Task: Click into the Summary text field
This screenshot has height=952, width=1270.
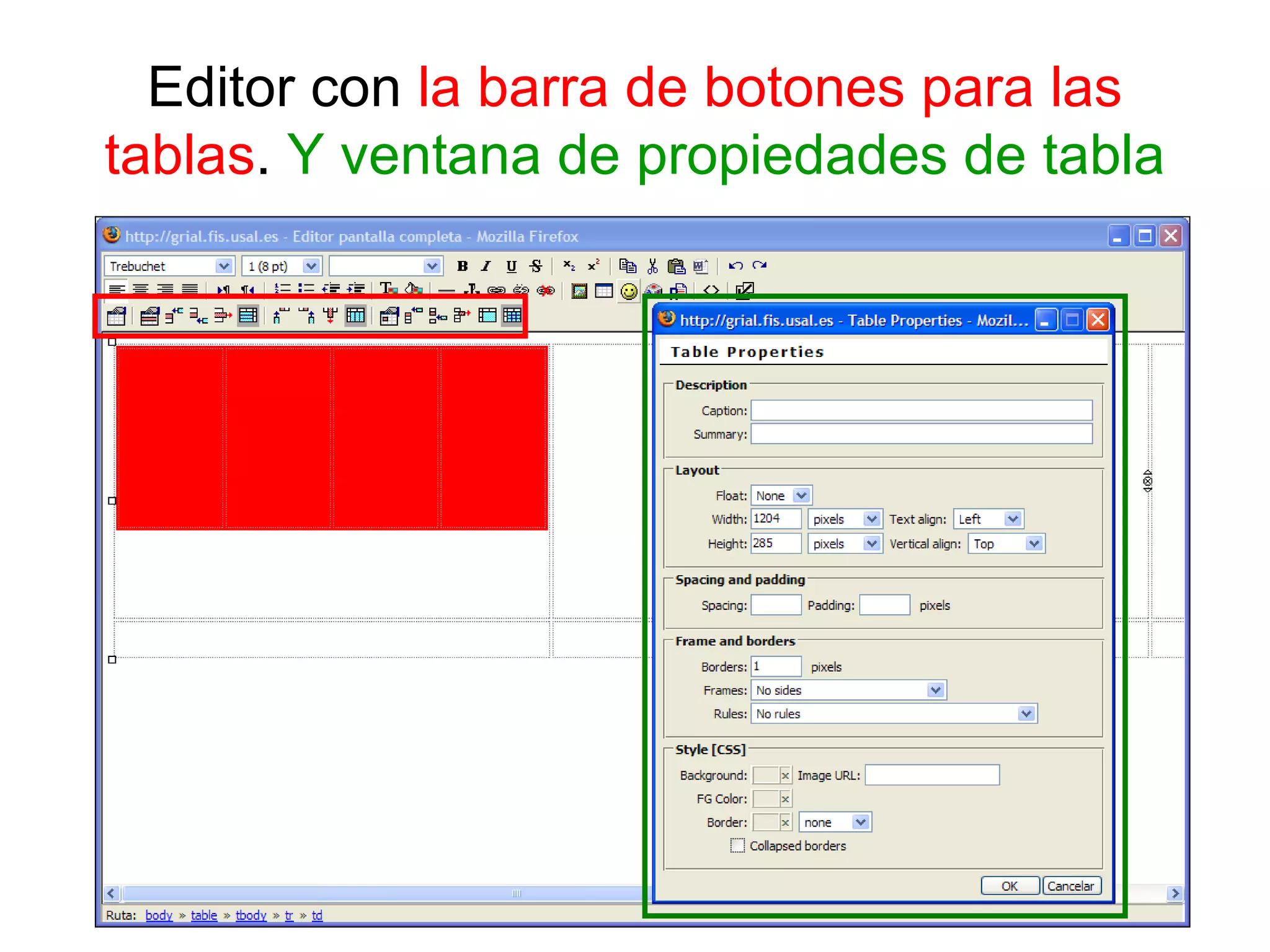Action: 921,434
